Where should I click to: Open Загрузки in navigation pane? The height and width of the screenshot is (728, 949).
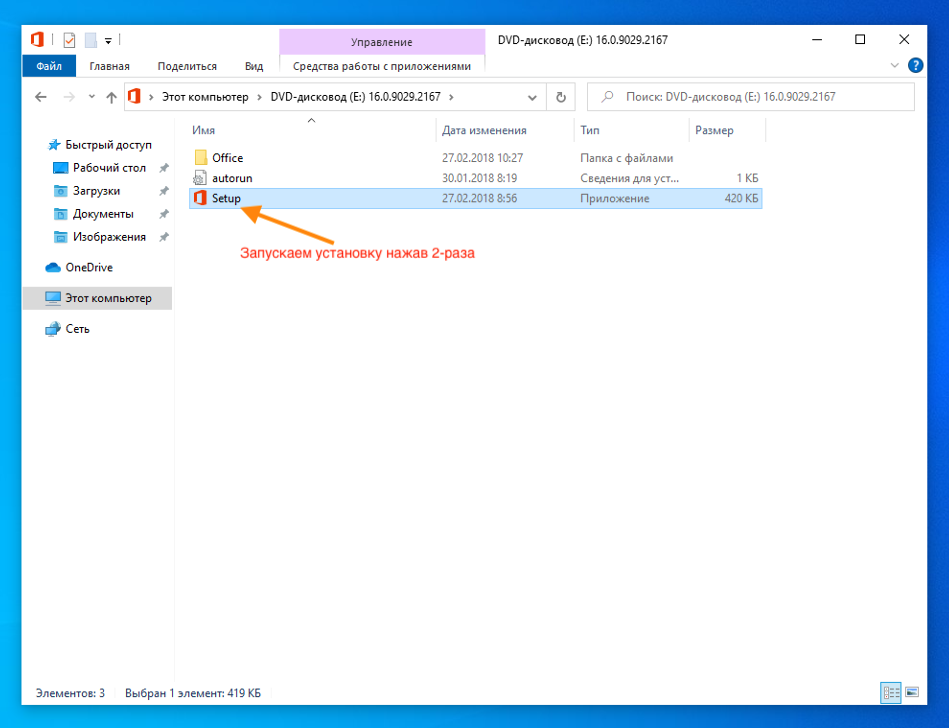click(x=96, y=191)
